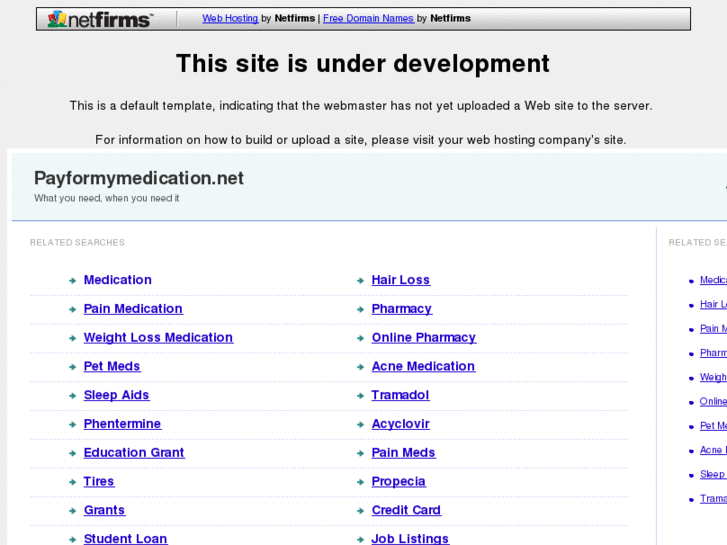The height and width of the screenshot is (545, 727).
Task: Open the Education Grant link
Action: [134, 452]
